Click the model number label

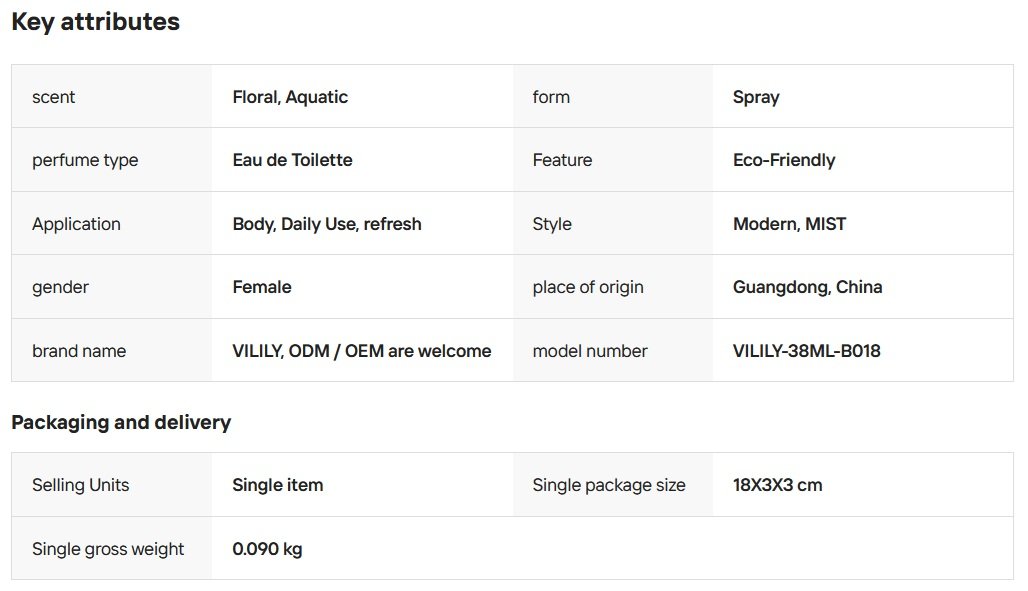(x=590, y=351)
